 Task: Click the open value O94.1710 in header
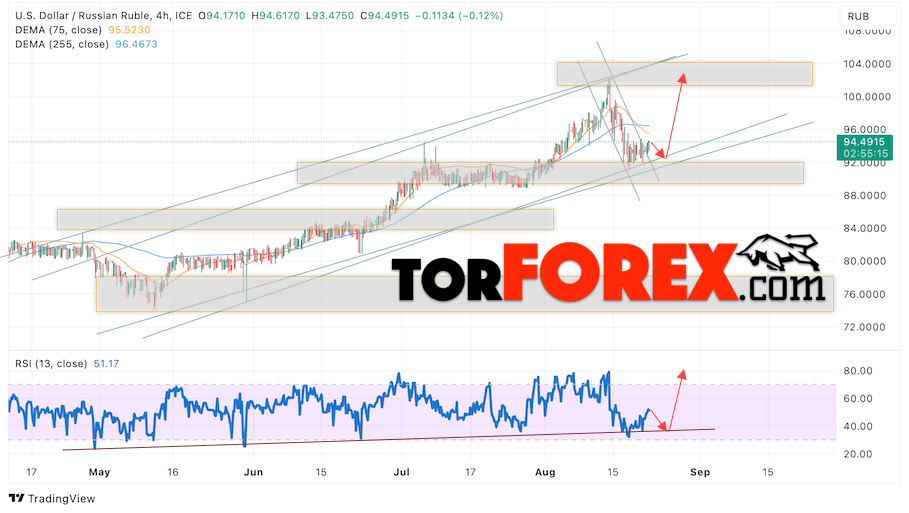pos(222,16)
